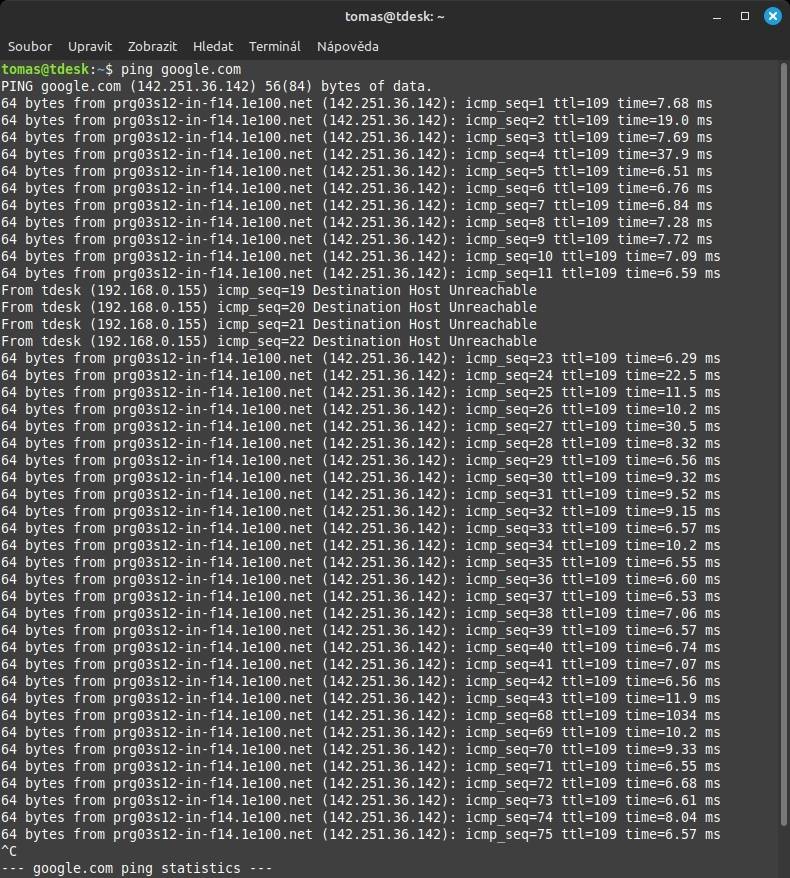Click the icmp_seq=27 time=30.5 ms line
Screen dimensions: 790x878
coord(361,426)
